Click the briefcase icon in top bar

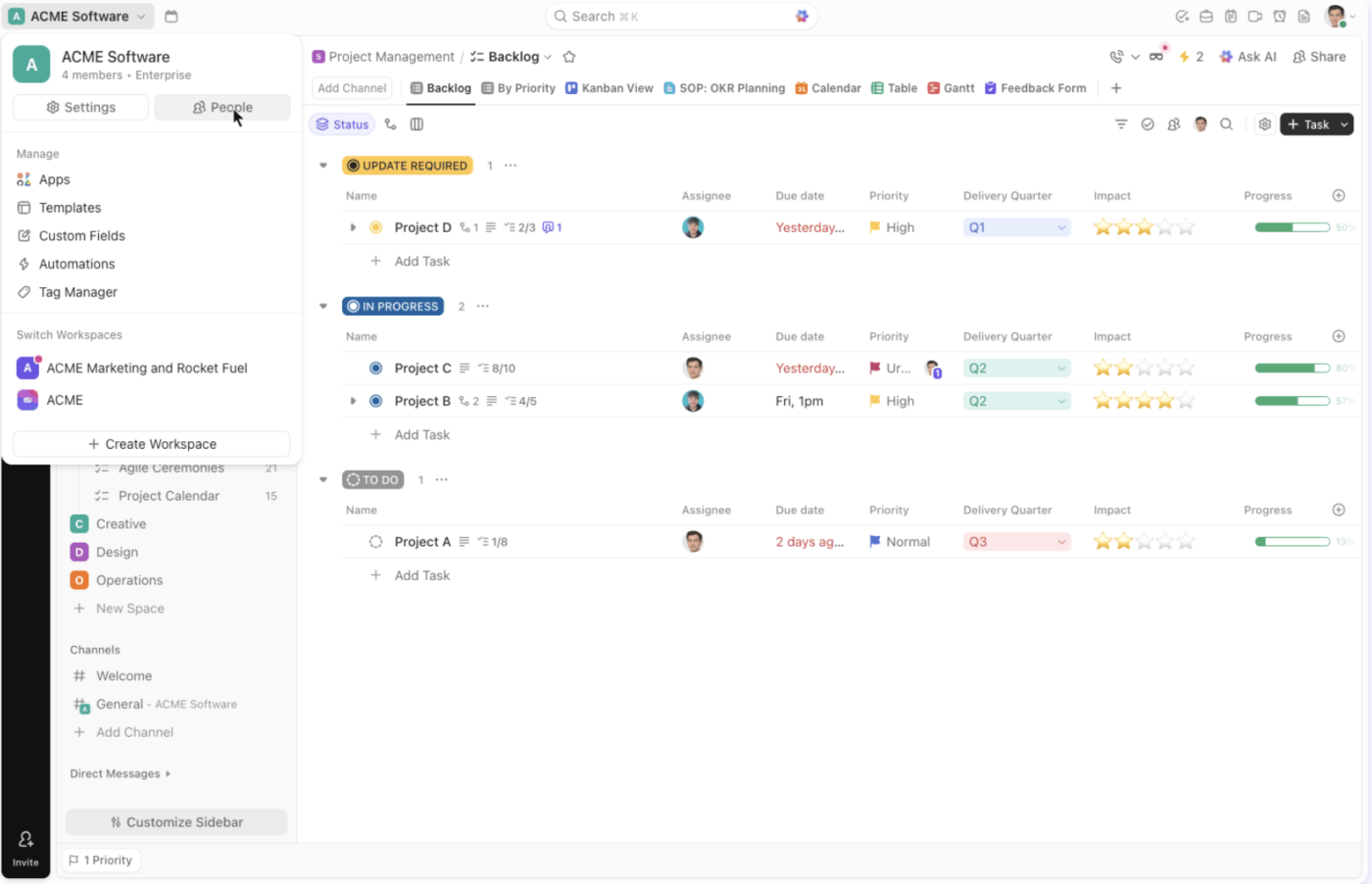tap(1206, 17)
